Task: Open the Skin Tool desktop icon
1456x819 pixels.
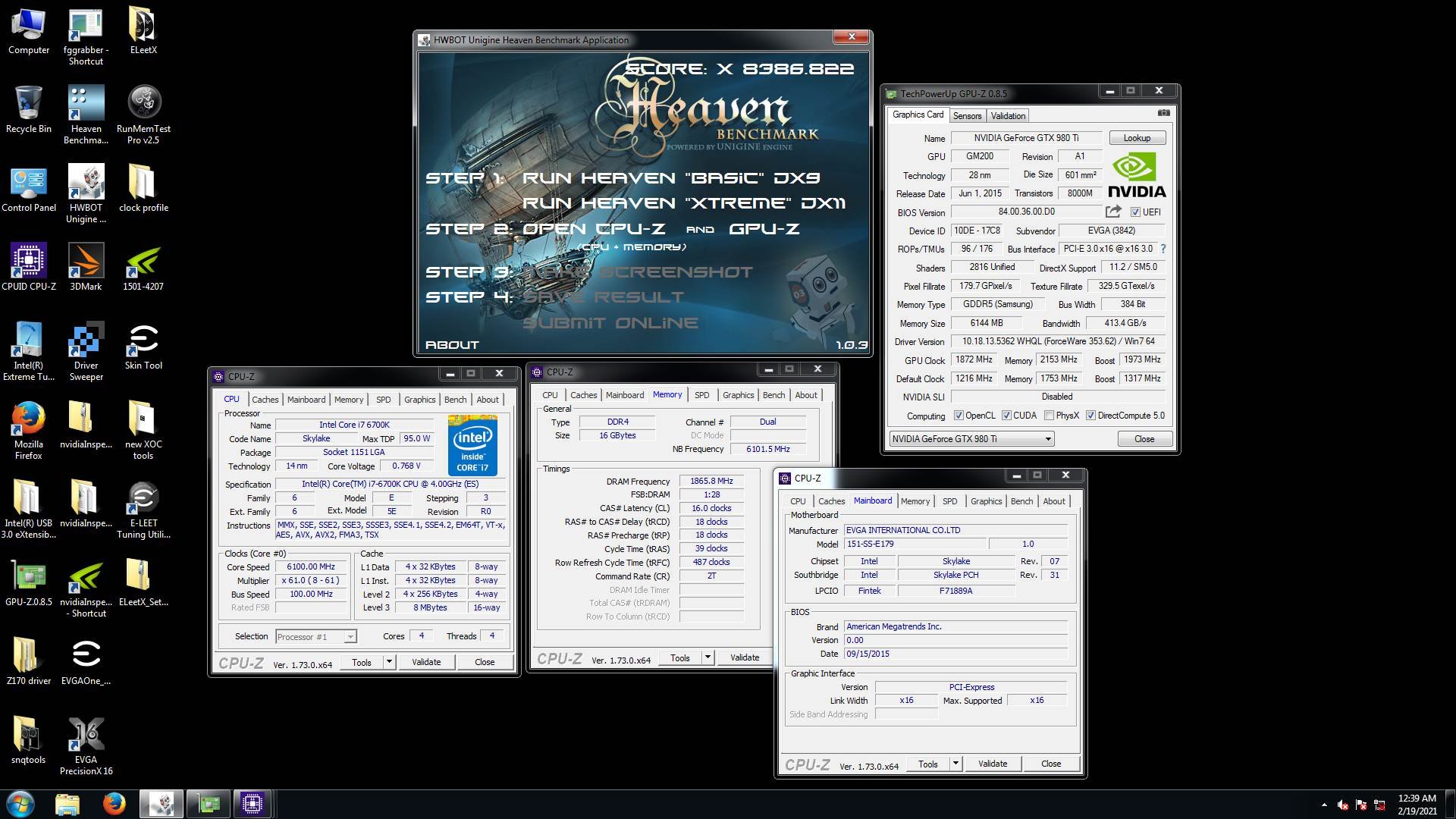Action: pos(143,347)
